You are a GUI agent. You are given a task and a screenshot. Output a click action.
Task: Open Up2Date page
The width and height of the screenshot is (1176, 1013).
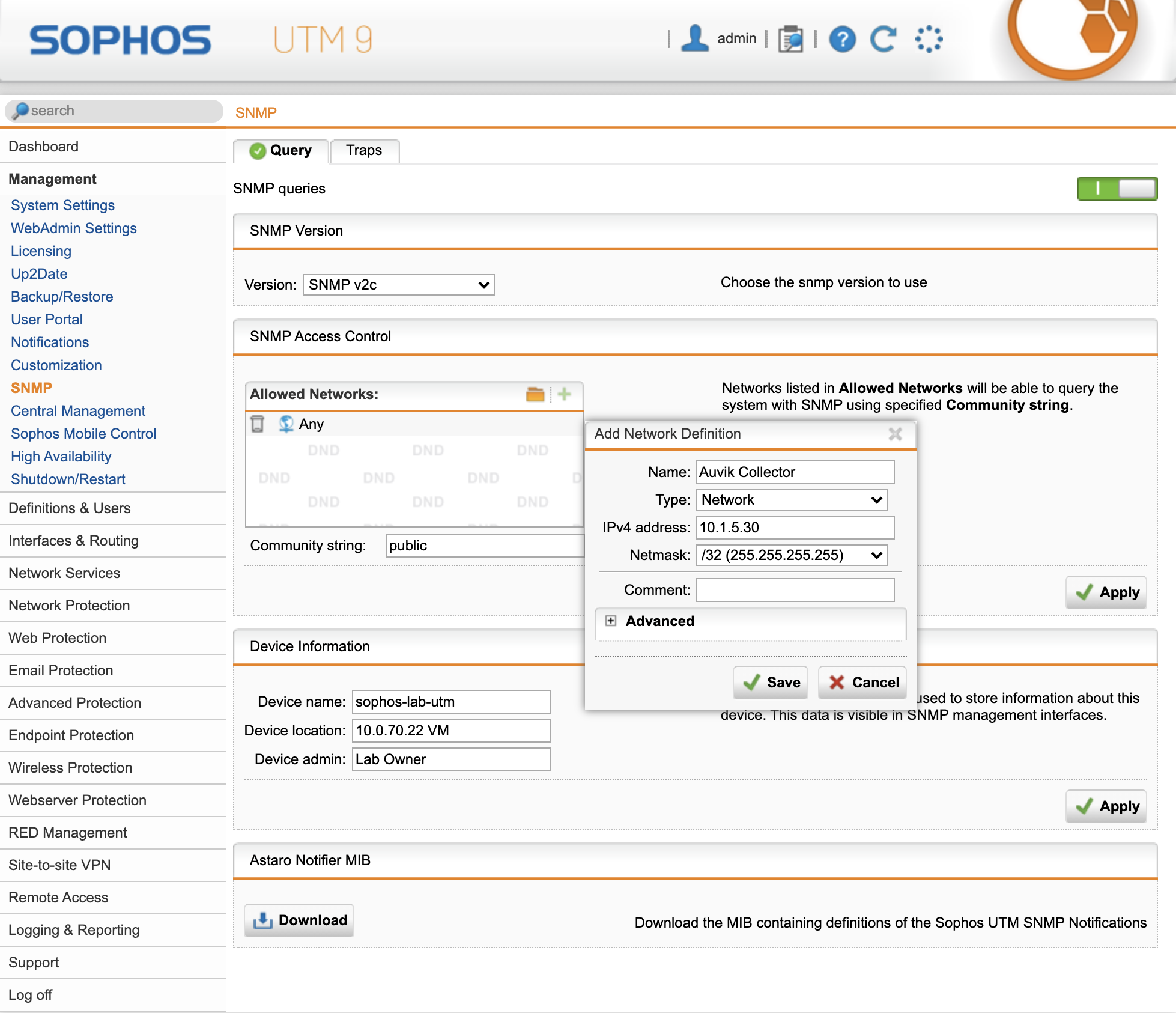(39, 274)
